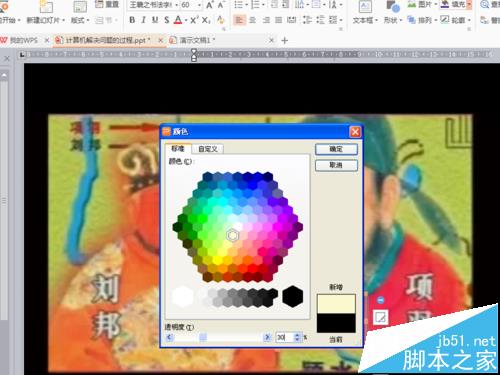This screenshot has height=375, width=500.
Task: Click the transparency slider right arrow
Action: [267, 337]
